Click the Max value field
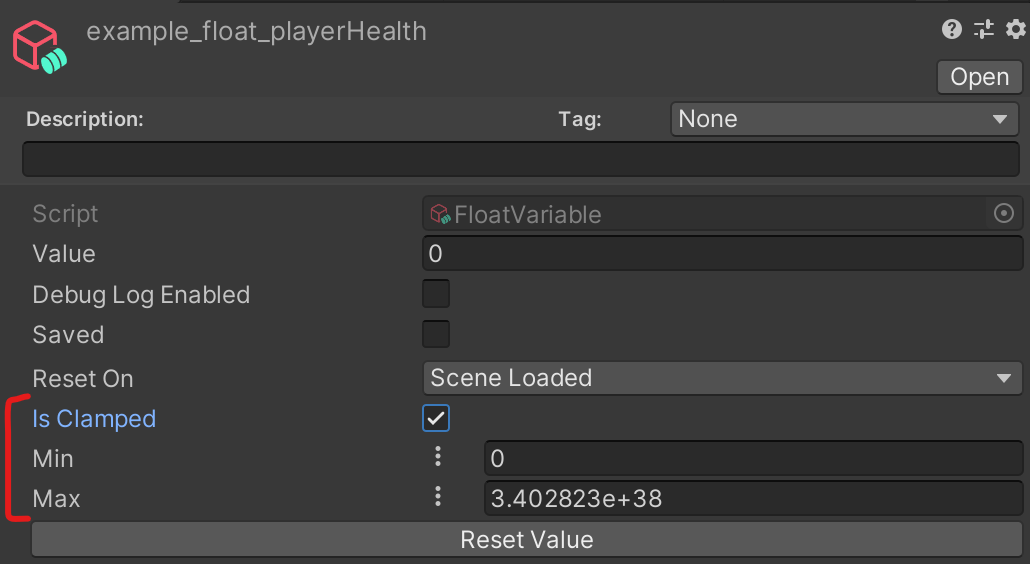Viewport: 1030px width, 564px height. click(752, 498)
